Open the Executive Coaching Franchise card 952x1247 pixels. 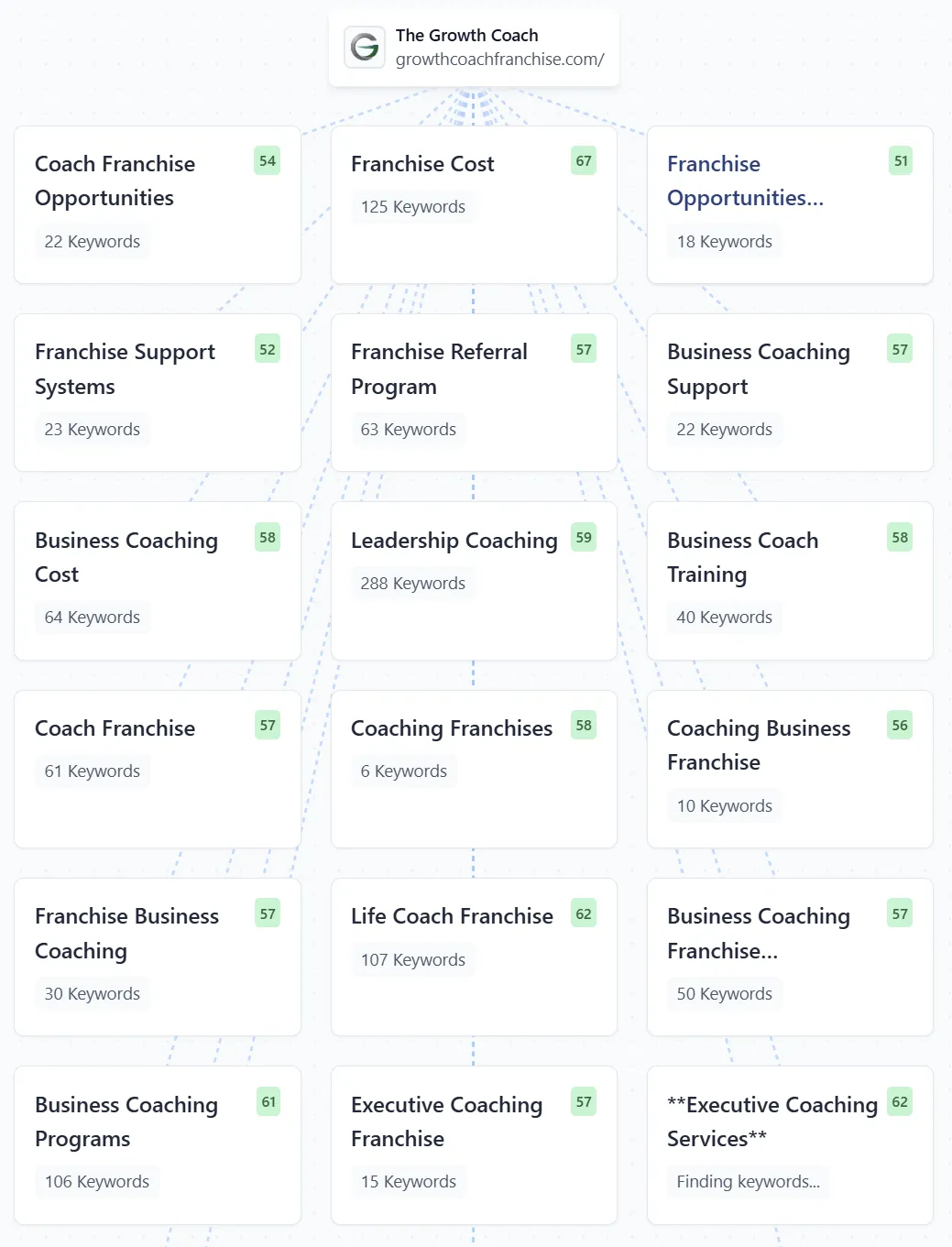pos(473,1144)
